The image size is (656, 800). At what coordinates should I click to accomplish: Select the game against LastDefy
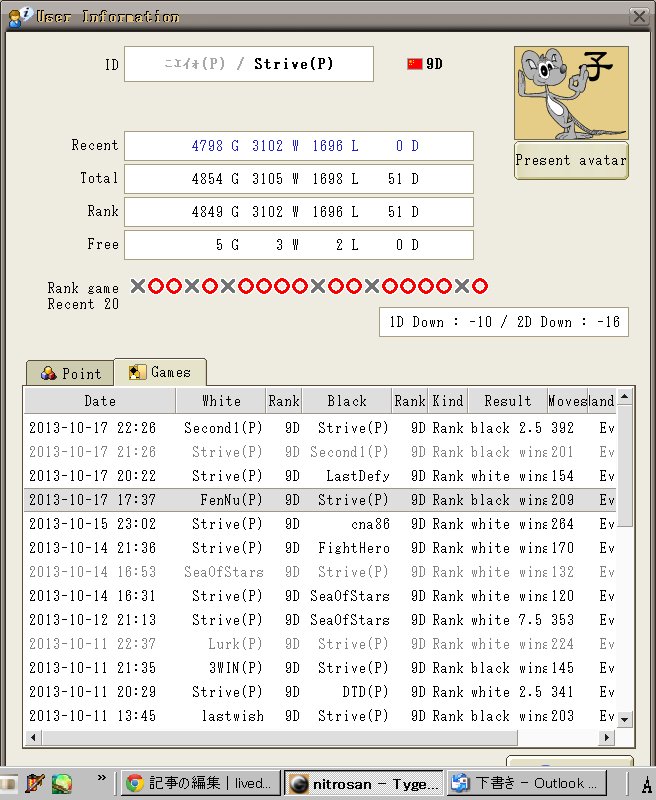(x=320, y=476)
